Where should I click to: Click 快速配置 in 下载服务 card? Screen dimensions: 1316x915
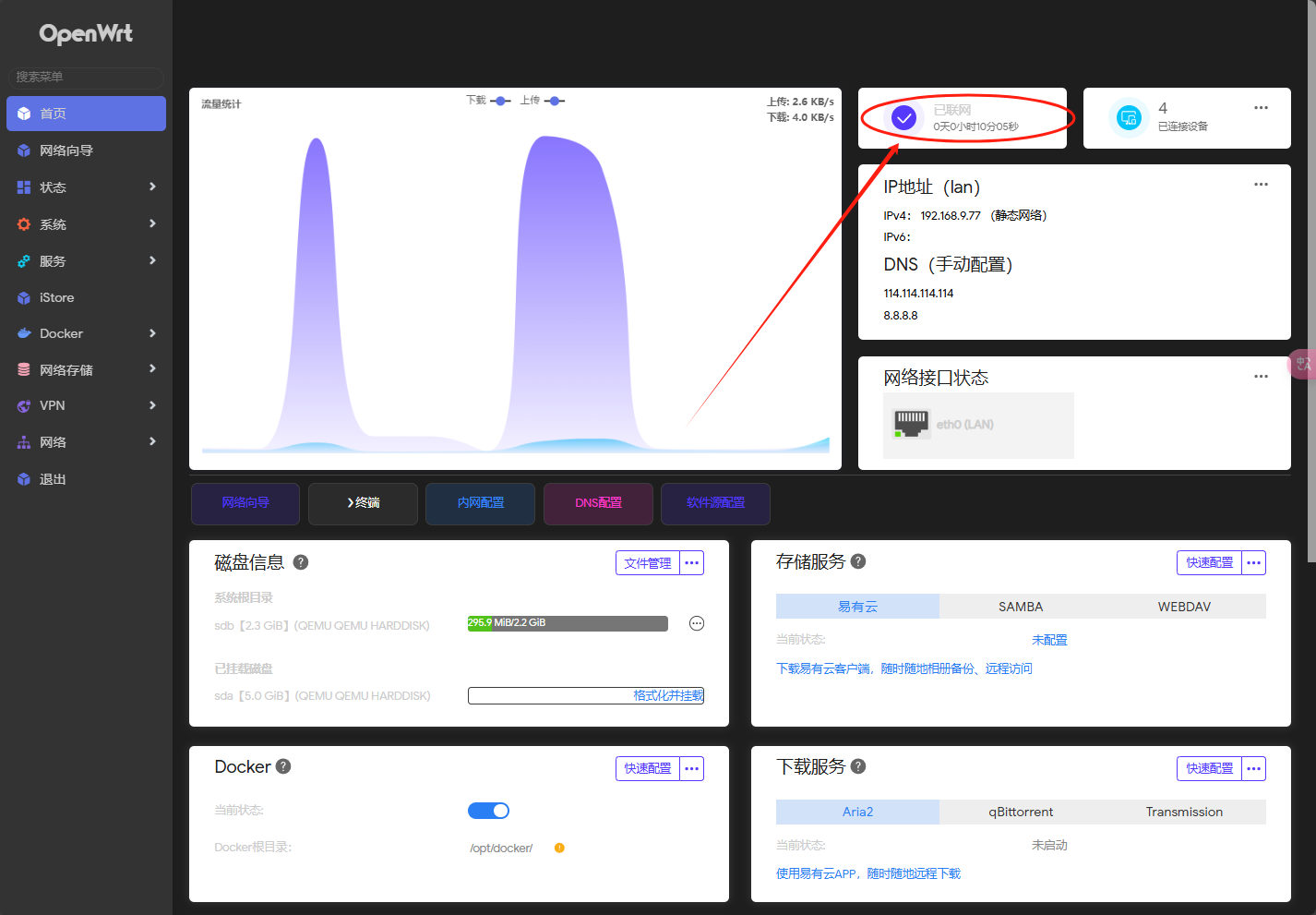pos(1209,768)
